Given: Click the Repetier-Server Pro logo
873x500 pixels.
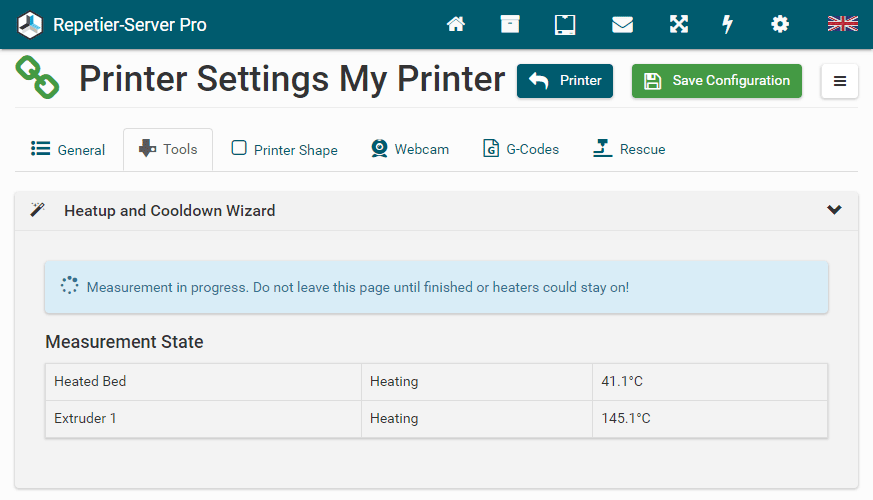Looking at the screenshot, I should pos(112,25).
